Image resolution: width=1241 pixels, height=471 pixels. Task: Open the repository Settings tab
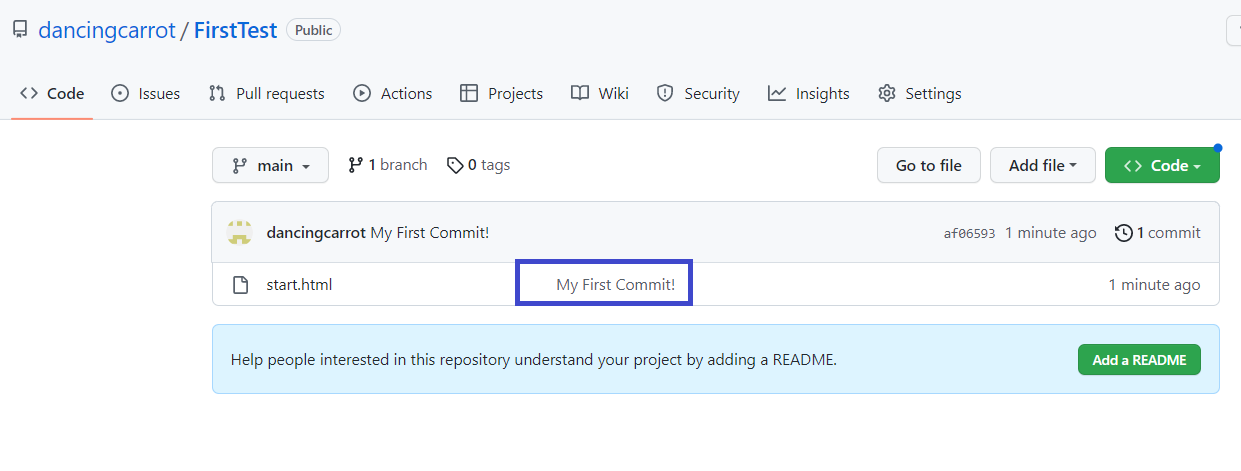920,93
